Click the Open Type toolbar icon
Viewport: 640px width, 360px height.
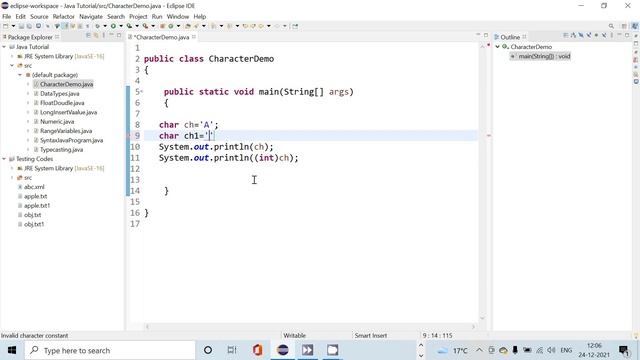coord(188,26)
